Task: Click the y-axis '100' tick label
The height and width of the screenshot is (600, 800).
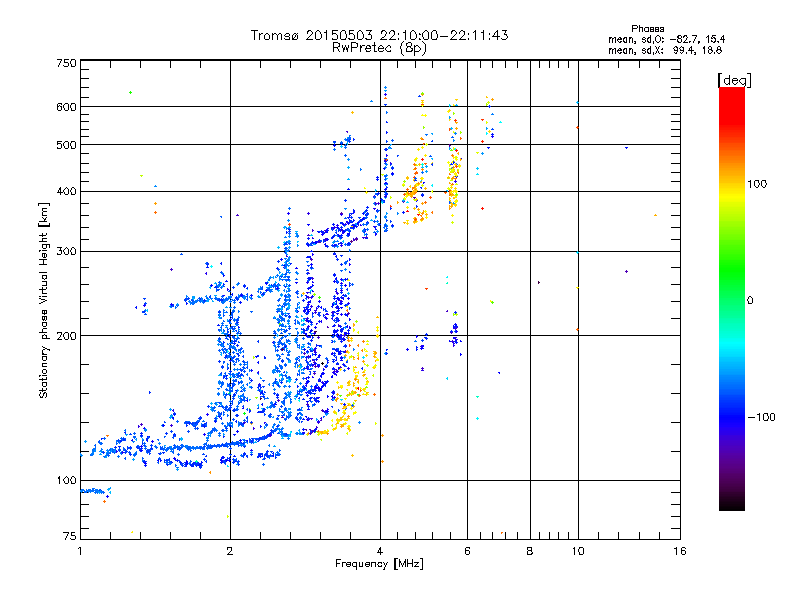Action: click(66, 480)
